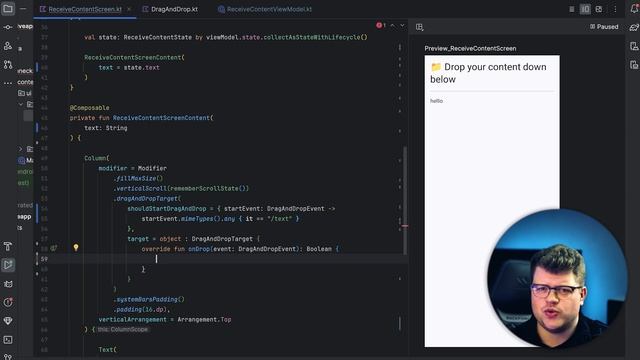Viewport: 640px width, 360px height.
Task: Click on 'dragAndDropTarget' in the code
Action: pyautogui.click(x=147, y=198)
